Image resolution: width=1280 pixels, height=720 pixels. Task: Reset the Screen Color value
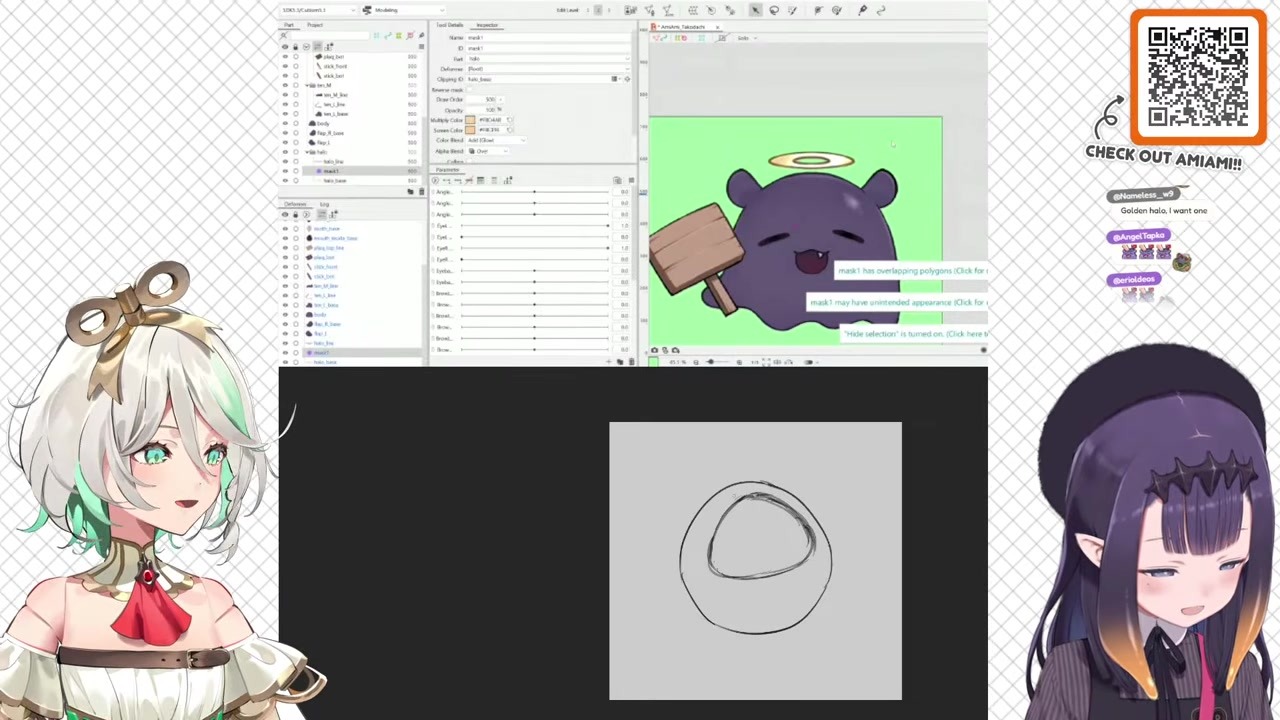(510, 130)
